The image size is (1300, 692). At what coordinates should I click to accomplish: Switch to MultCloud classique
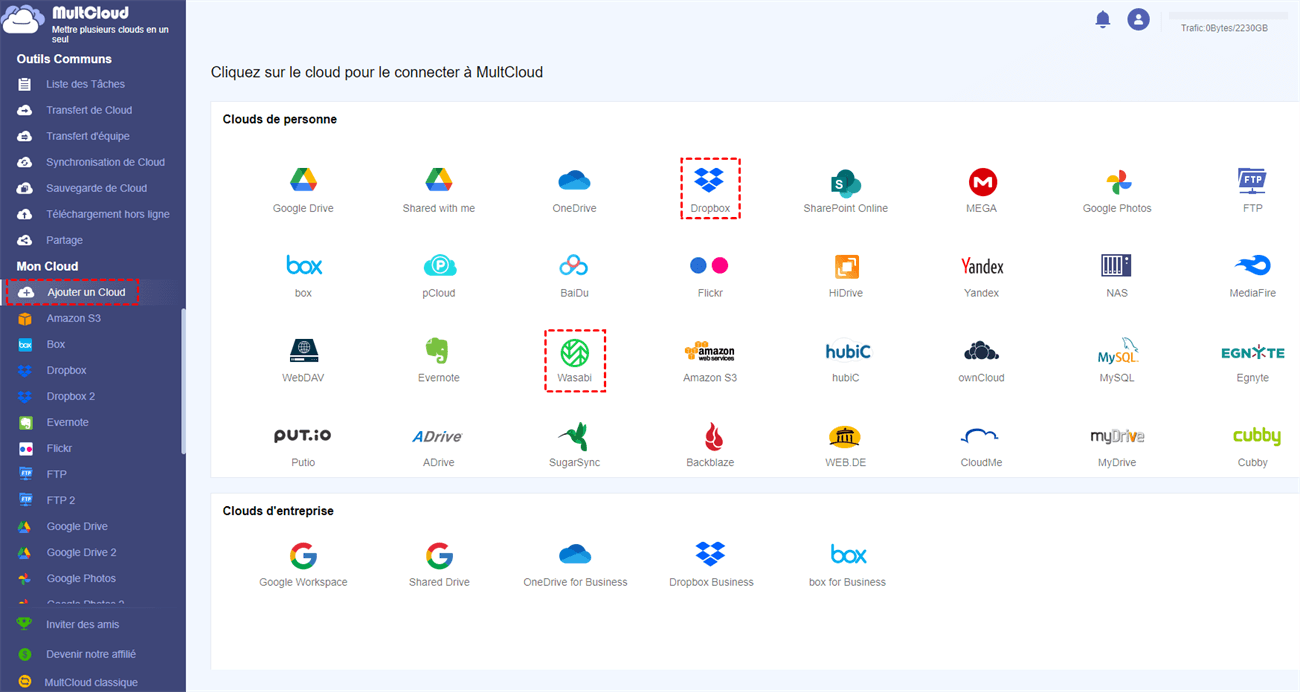pos(91,682)
